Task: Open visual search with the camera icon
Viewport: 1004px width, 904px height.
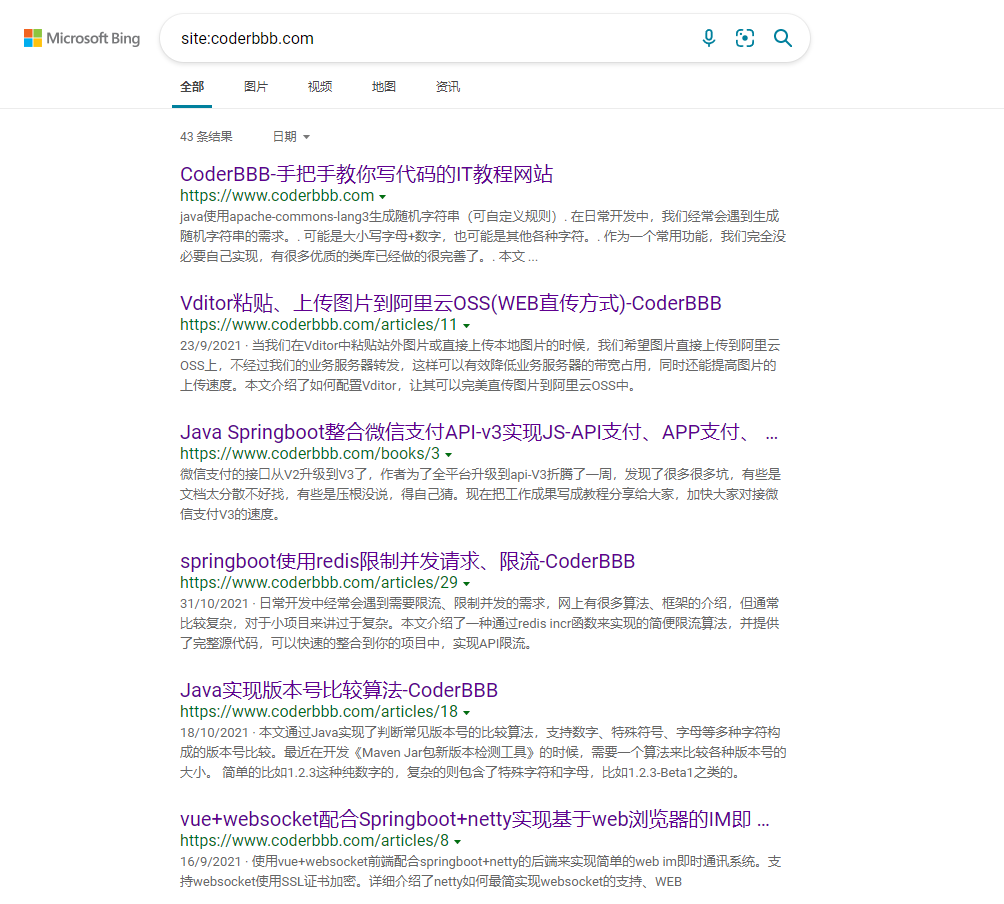Action: coord(745,37)
